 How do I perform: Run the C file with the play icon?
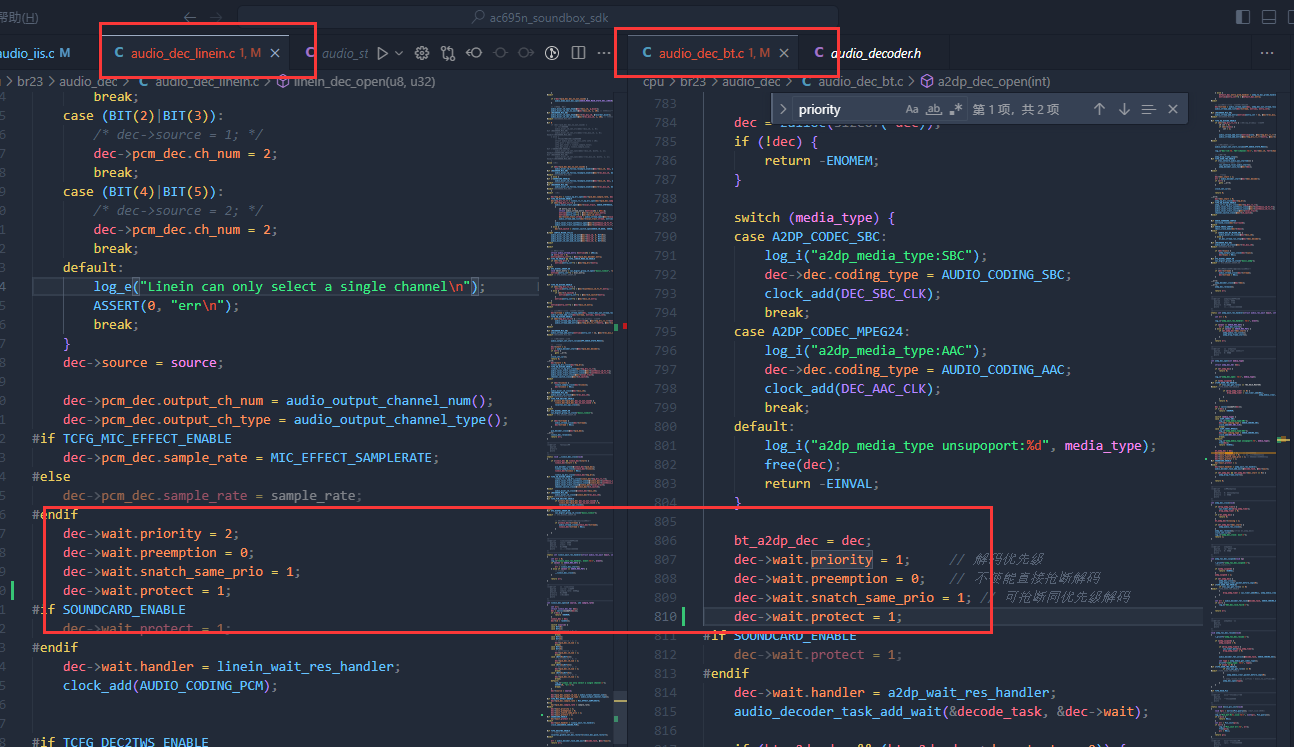[382, 53]
